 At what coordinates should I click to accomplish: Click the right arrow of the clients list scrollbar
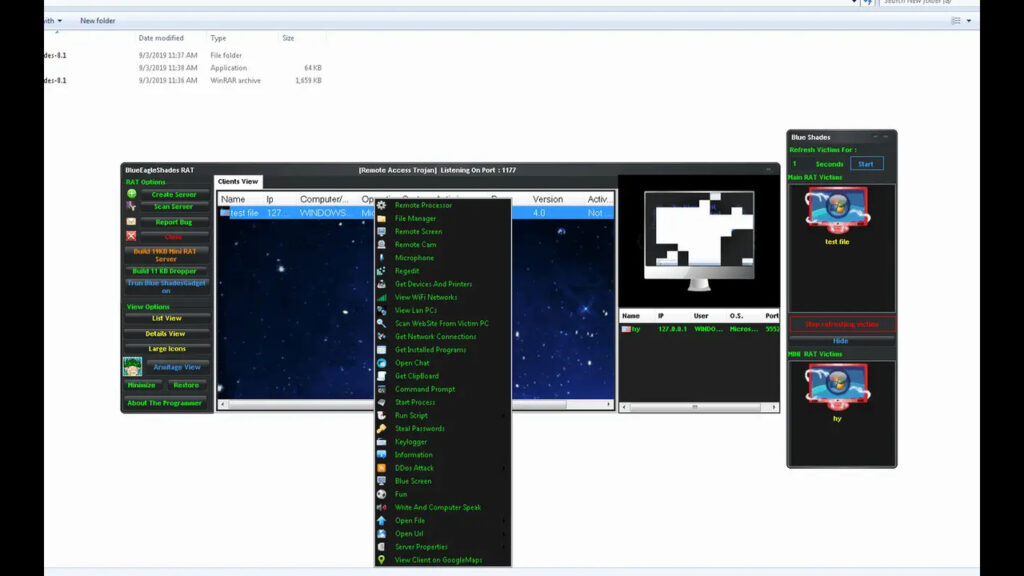click(x=609, y=404)
